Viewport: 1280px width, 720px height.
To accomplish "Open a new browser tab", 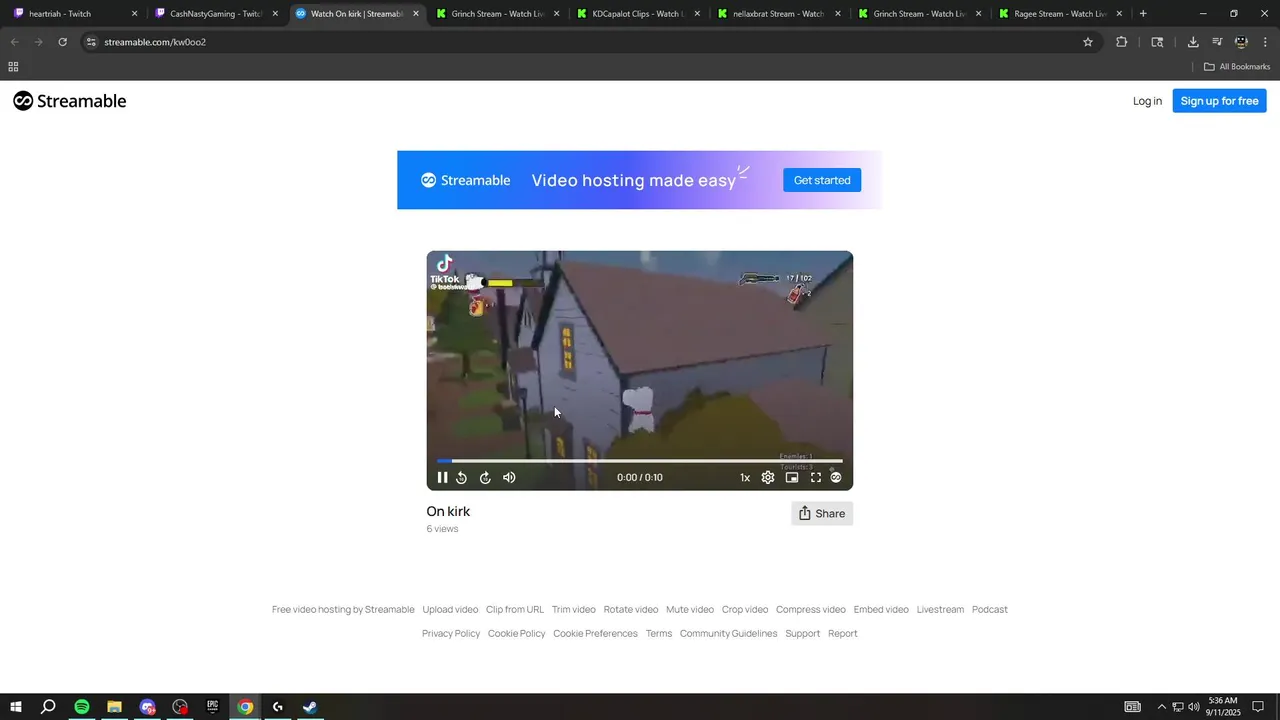I will pos(1143,14).
